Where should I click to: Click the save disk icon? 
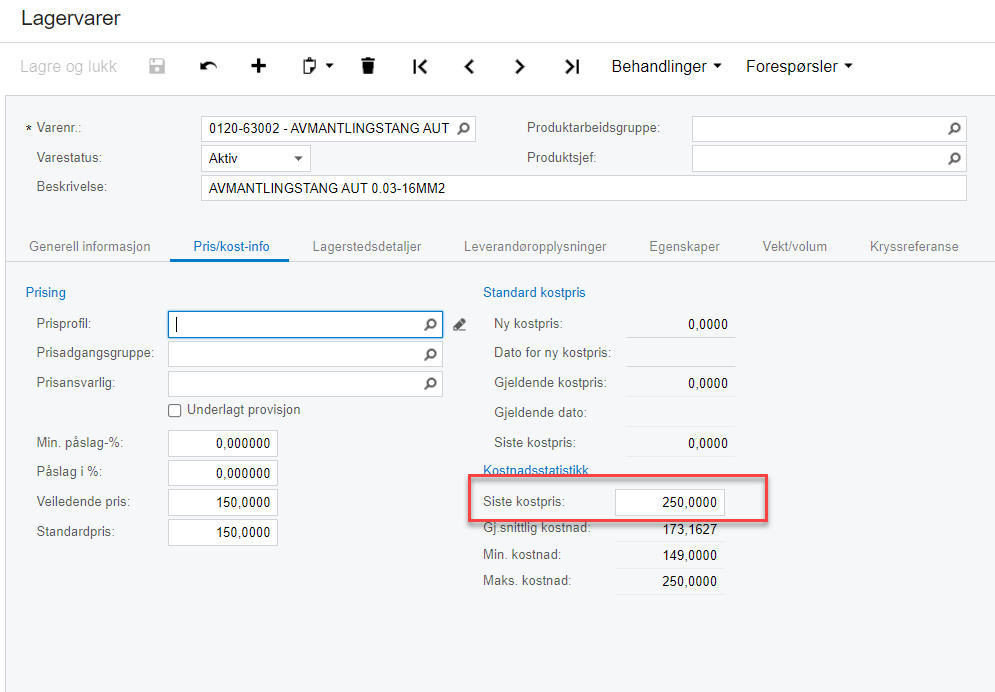157,66
